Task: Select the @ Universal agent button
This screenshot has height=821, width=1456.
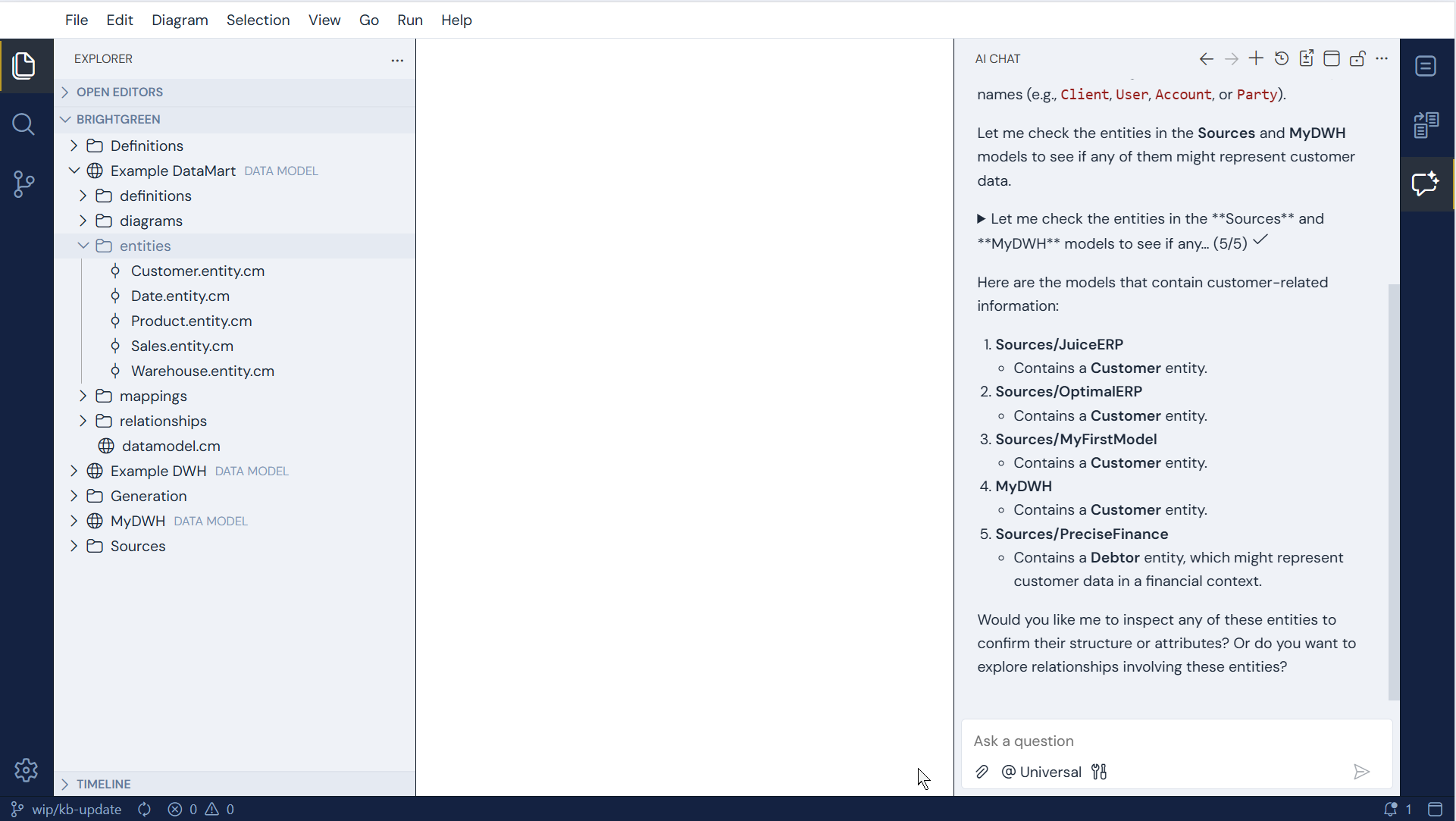Action: point(1041,772)
